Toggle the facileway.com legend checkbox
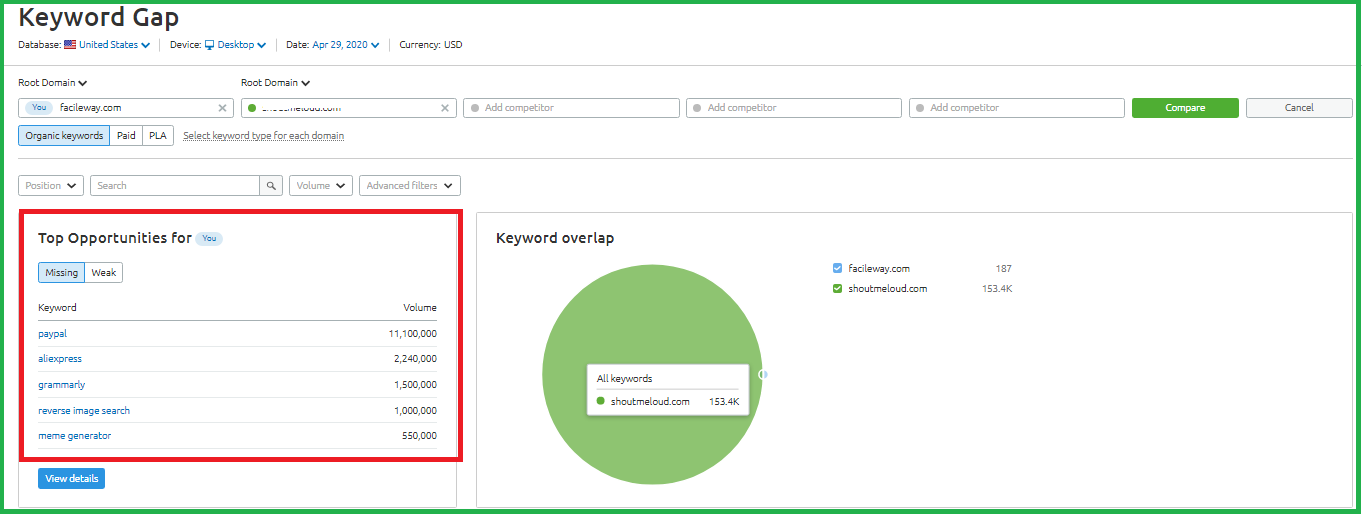Viewport: 1362px width, 517px height. pyautogui.click(x=838, y=269)
